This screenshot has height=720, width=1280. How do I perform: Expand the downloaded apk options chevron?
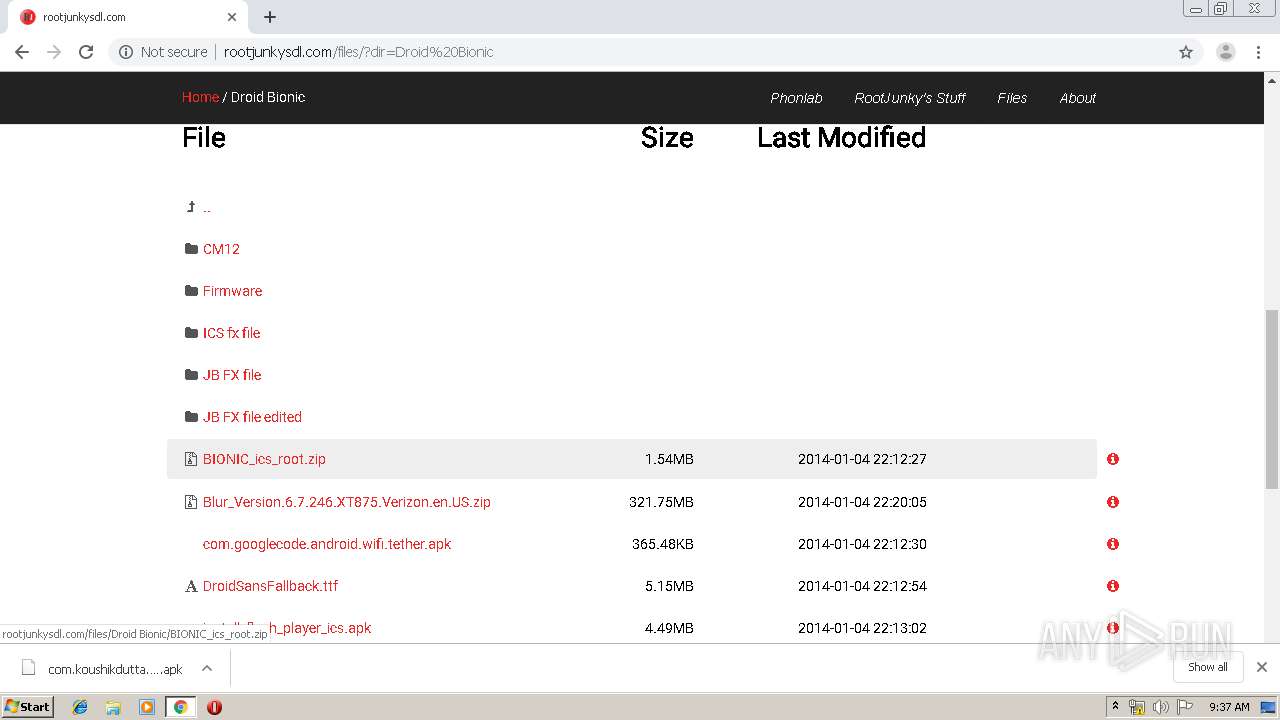(207, 668)
